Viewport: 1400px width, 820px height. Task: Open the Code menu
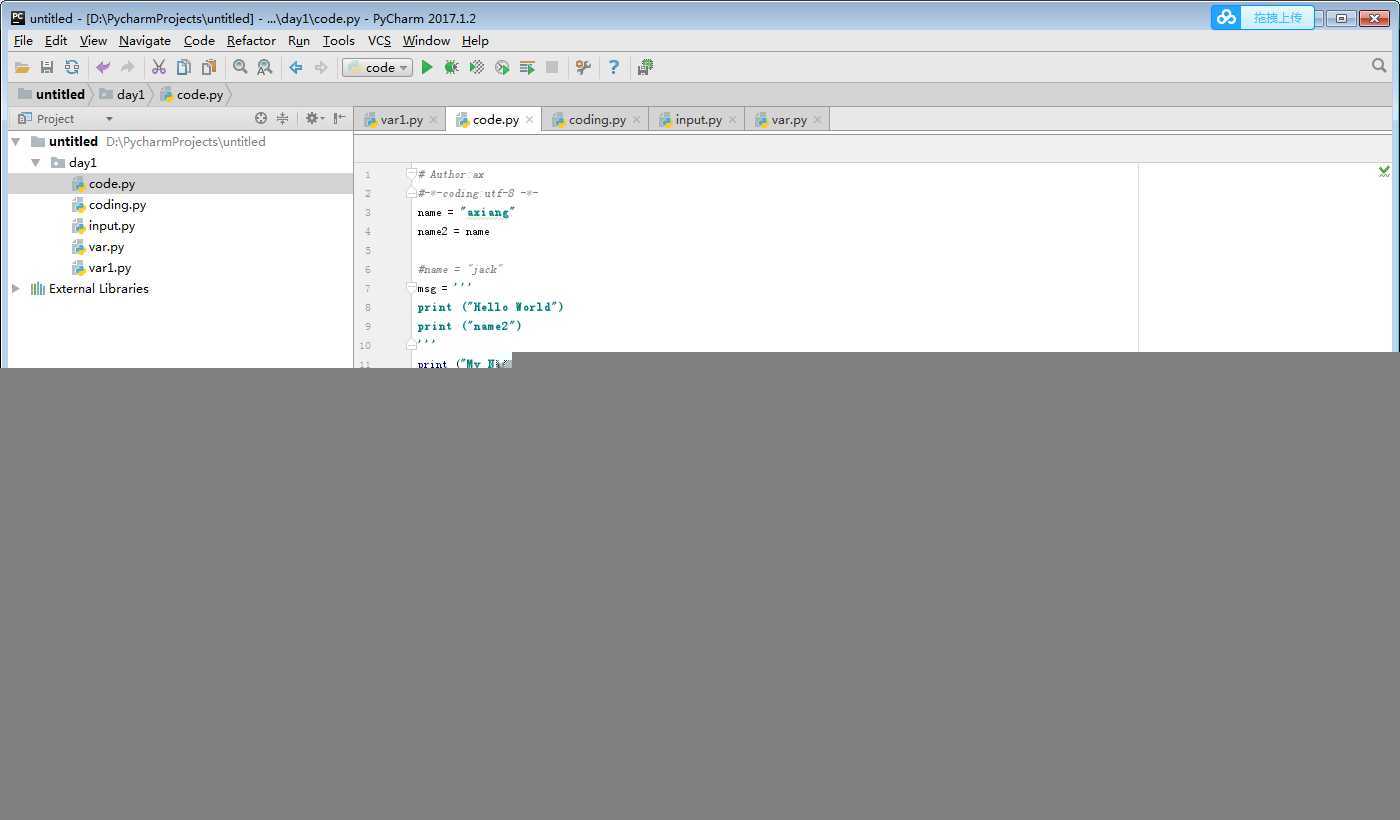tap(199, 40)
